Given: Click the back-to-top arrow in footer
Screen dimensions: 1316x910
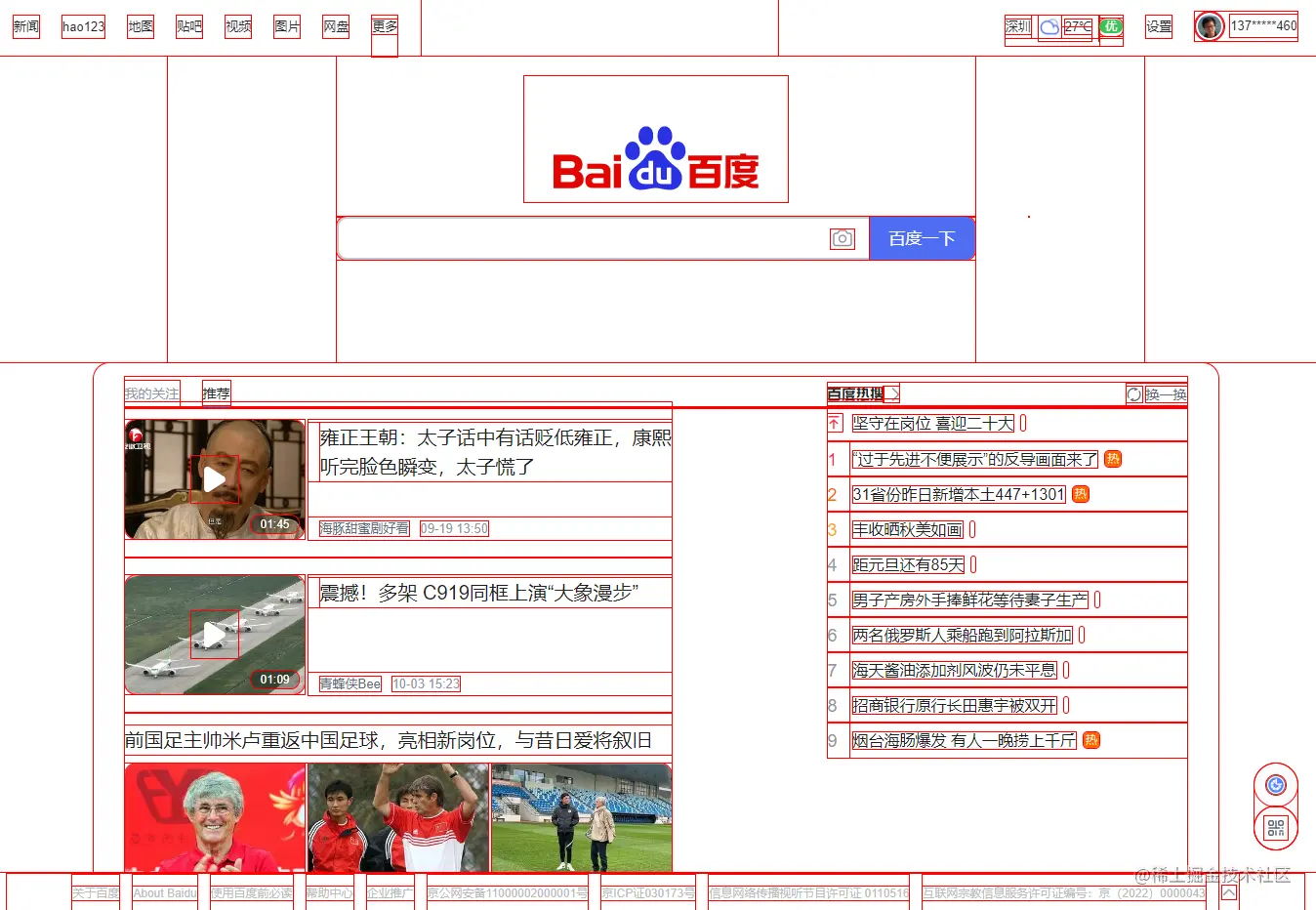Looking at the screenshot, I should point(1229,892).
